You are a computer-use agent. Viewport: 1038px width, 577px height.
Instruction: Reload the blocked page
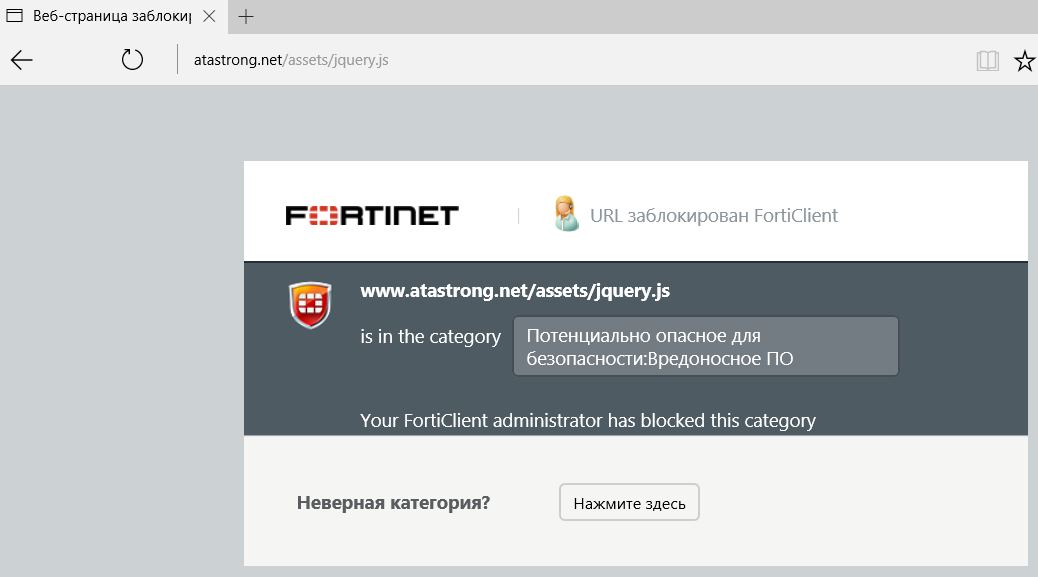click(x=132, y=61)
